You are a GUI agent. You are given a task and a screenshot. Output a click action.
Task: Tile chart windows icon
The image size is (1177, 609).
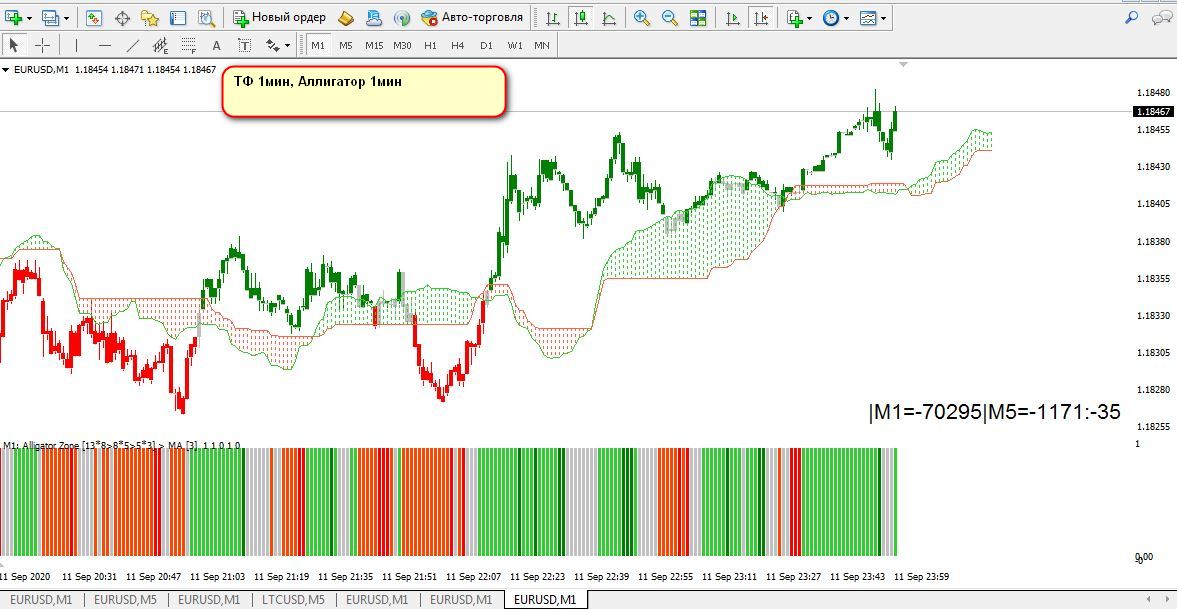pos(698,17)
